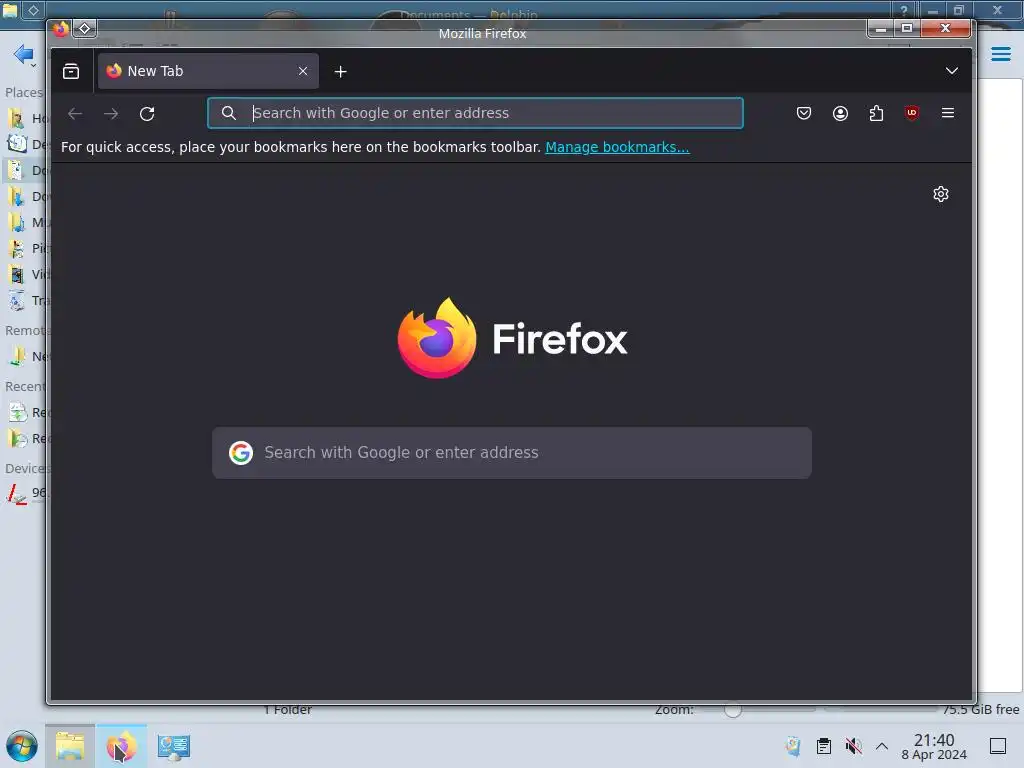Screen dimensions: 1024x768
Task: Open the Firefox account menu
Action: [840, 113]
